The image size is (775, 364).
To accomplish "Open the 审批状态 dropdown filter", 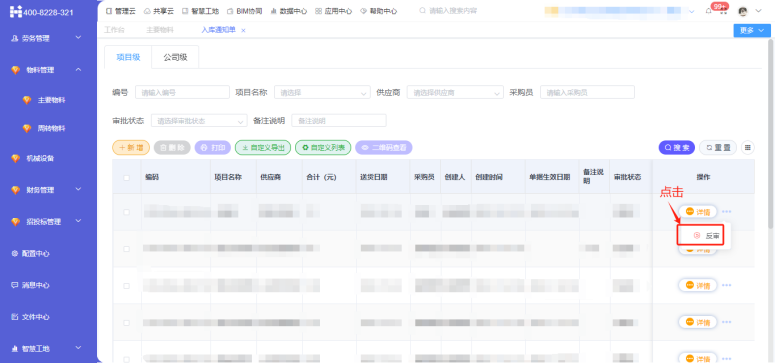I will coord(199,121).
